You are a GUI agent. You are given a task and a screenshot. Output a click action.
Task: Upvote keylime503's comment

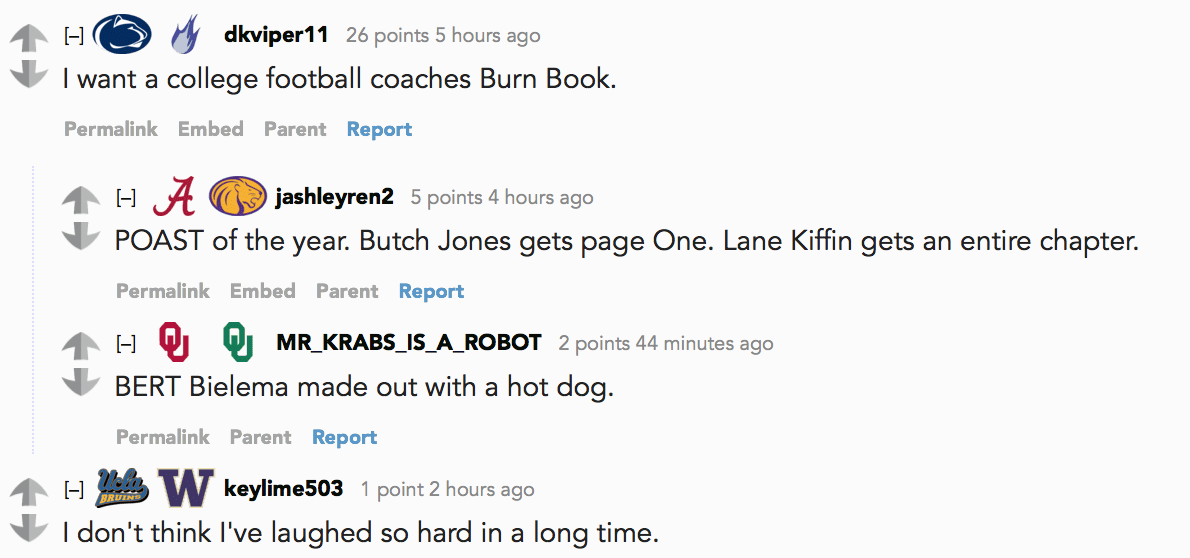pyautogui.click(x=28, y=490)
